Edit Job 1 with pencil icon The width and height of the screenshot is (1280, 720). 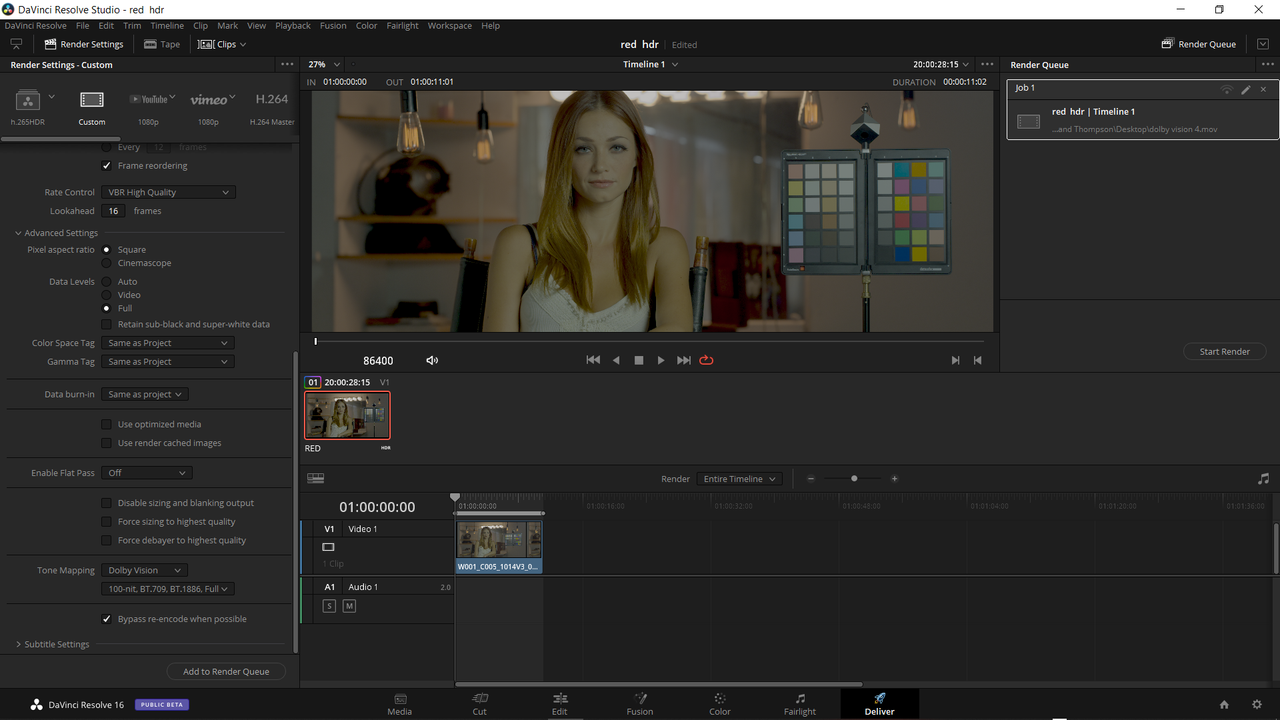1246,89
